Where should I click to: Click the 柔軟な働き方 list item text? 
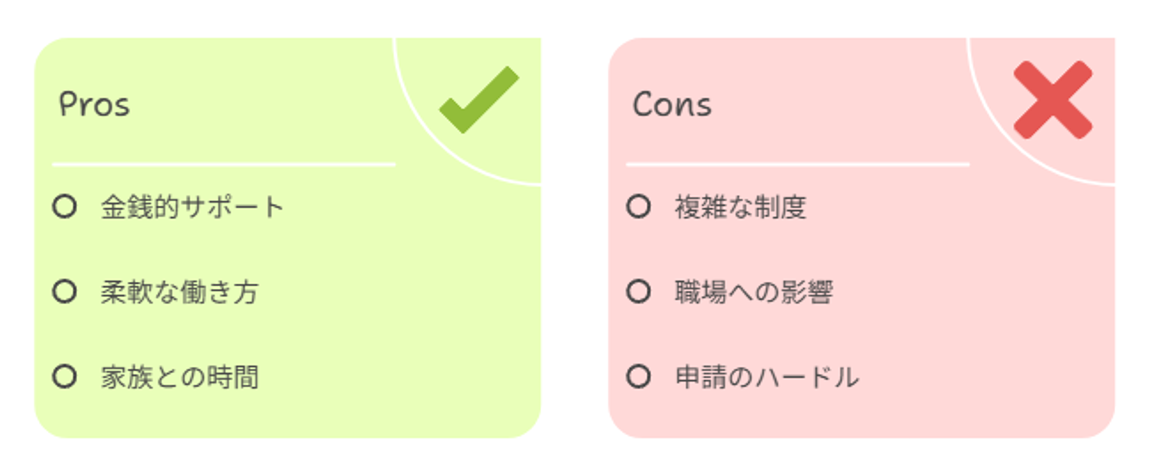(180, 292)
